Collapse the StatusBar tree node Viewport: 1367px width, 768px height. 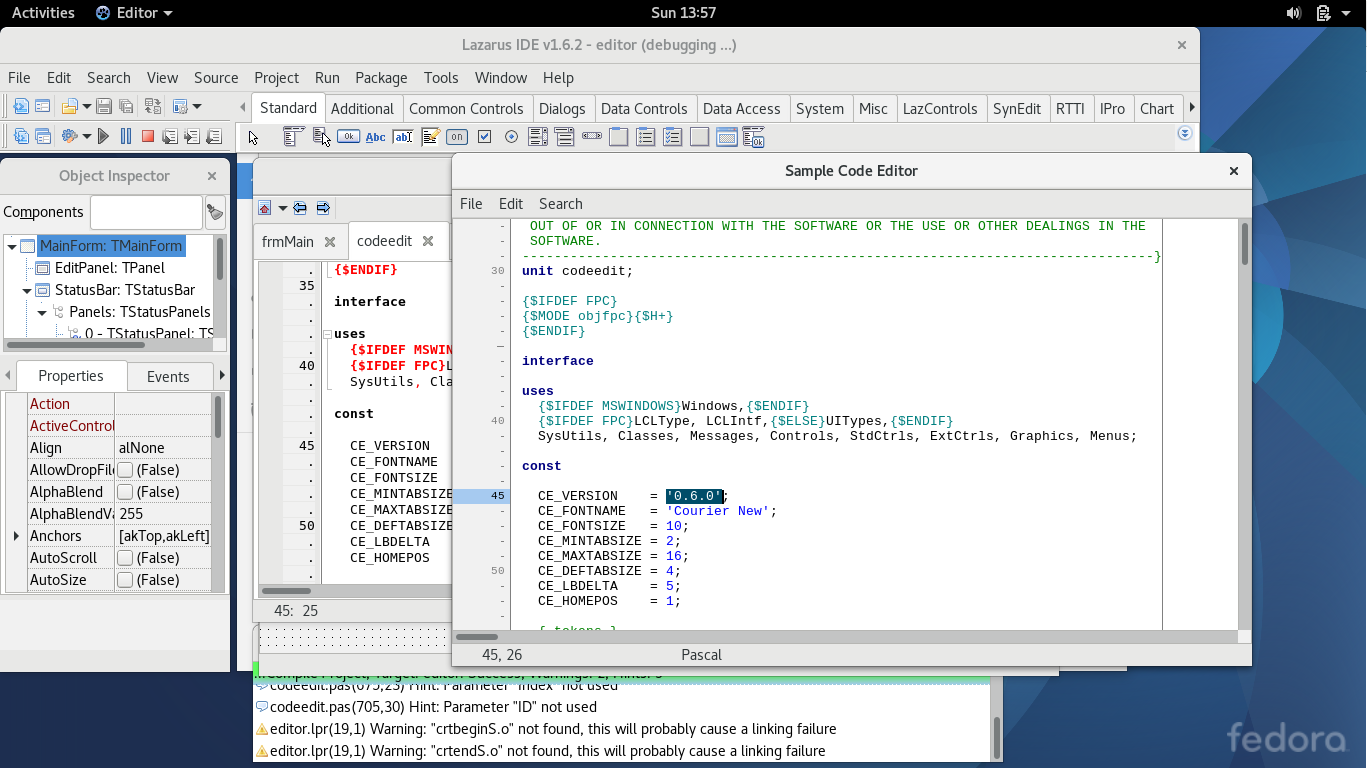click(x=27, y=290)
